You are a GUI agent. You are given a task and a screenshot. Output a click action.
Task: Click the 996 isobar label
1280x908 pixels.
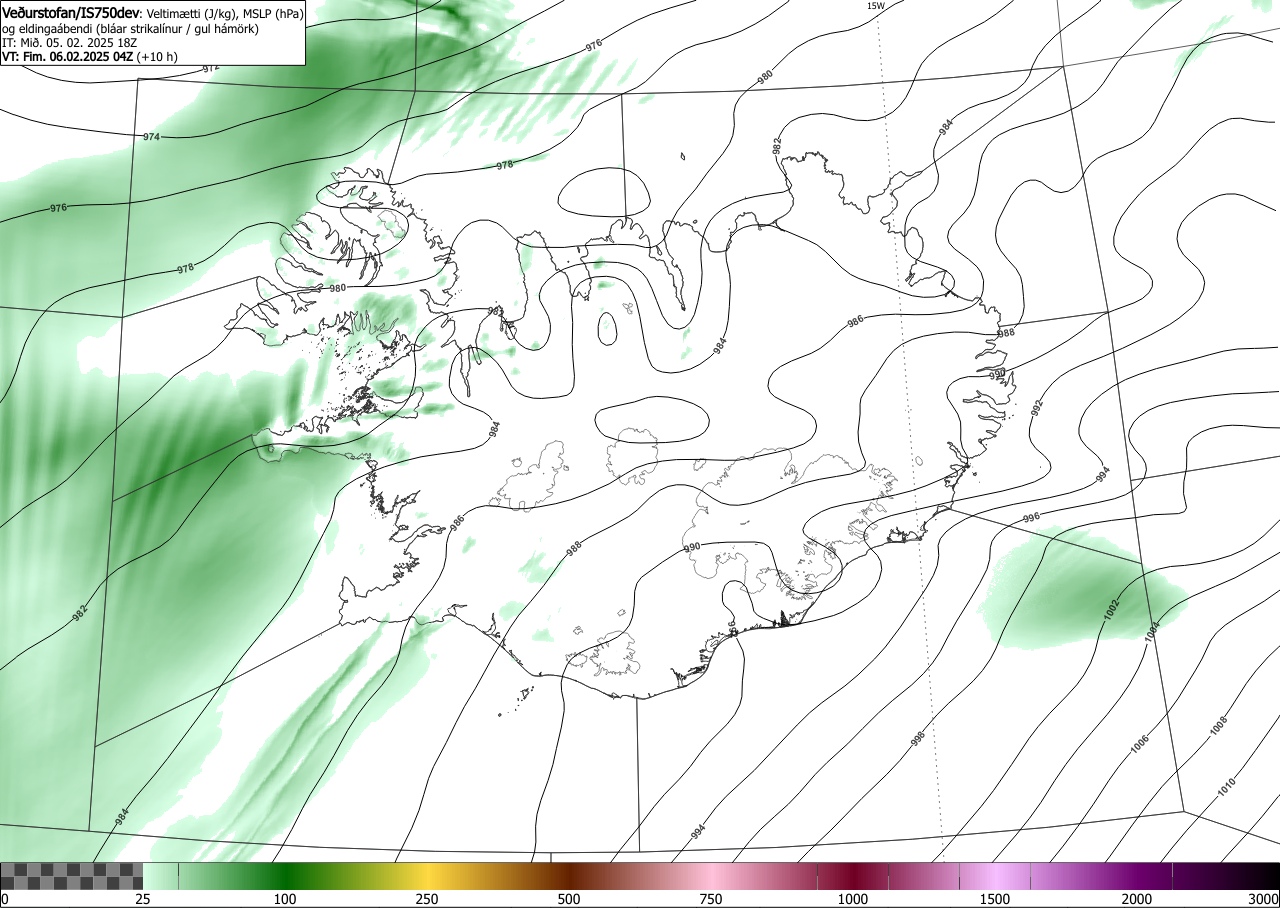1031,518
